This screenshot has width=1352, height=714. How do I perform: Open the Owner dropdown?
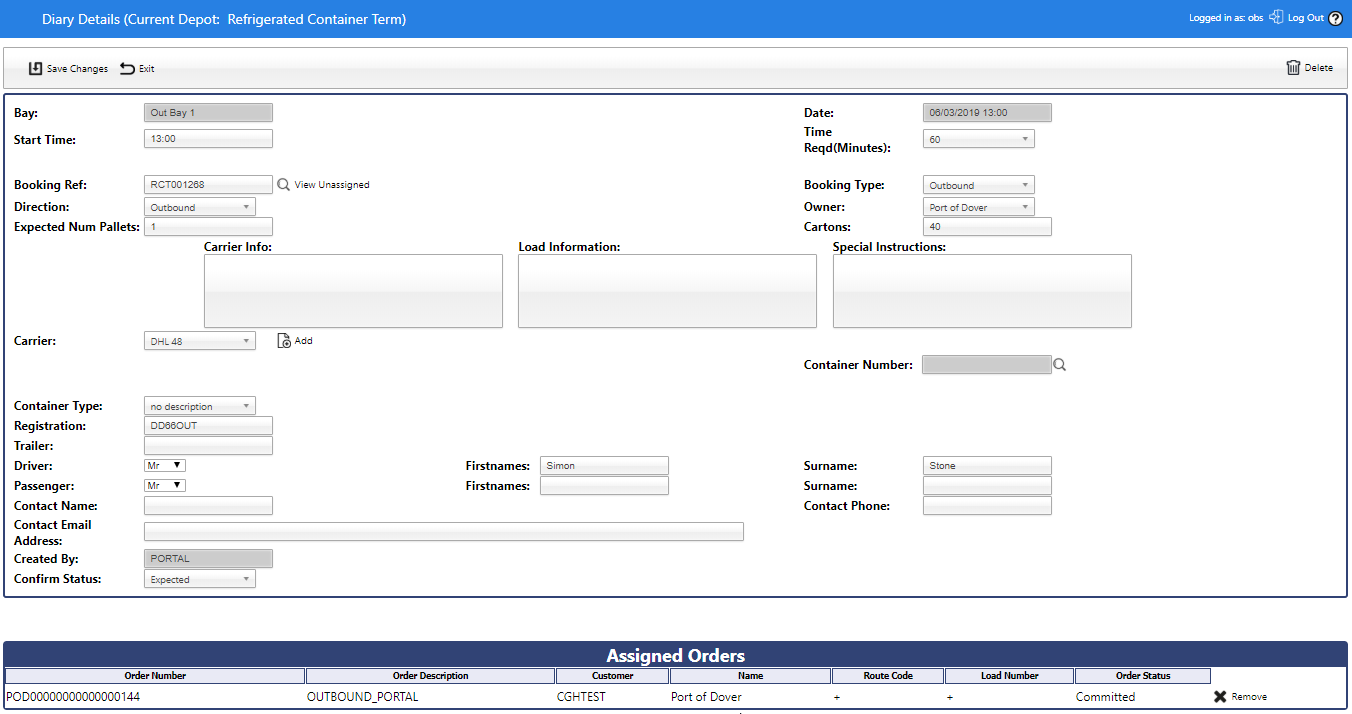[x=978, y=208]
